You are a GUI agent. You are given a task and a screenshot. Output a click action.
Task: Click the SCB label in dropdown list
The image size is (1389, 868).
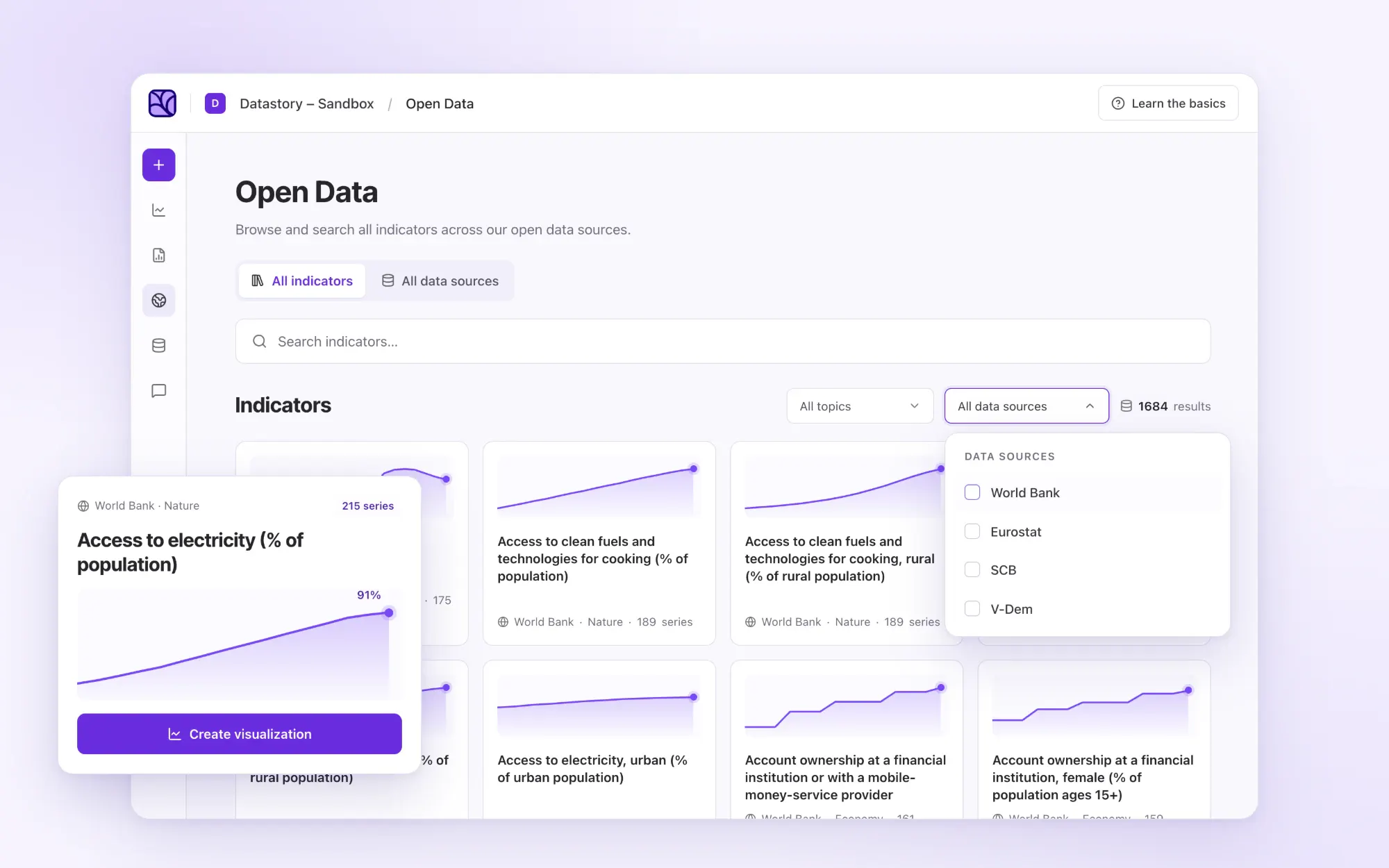pyautogui.click(x=1004, y=570)
